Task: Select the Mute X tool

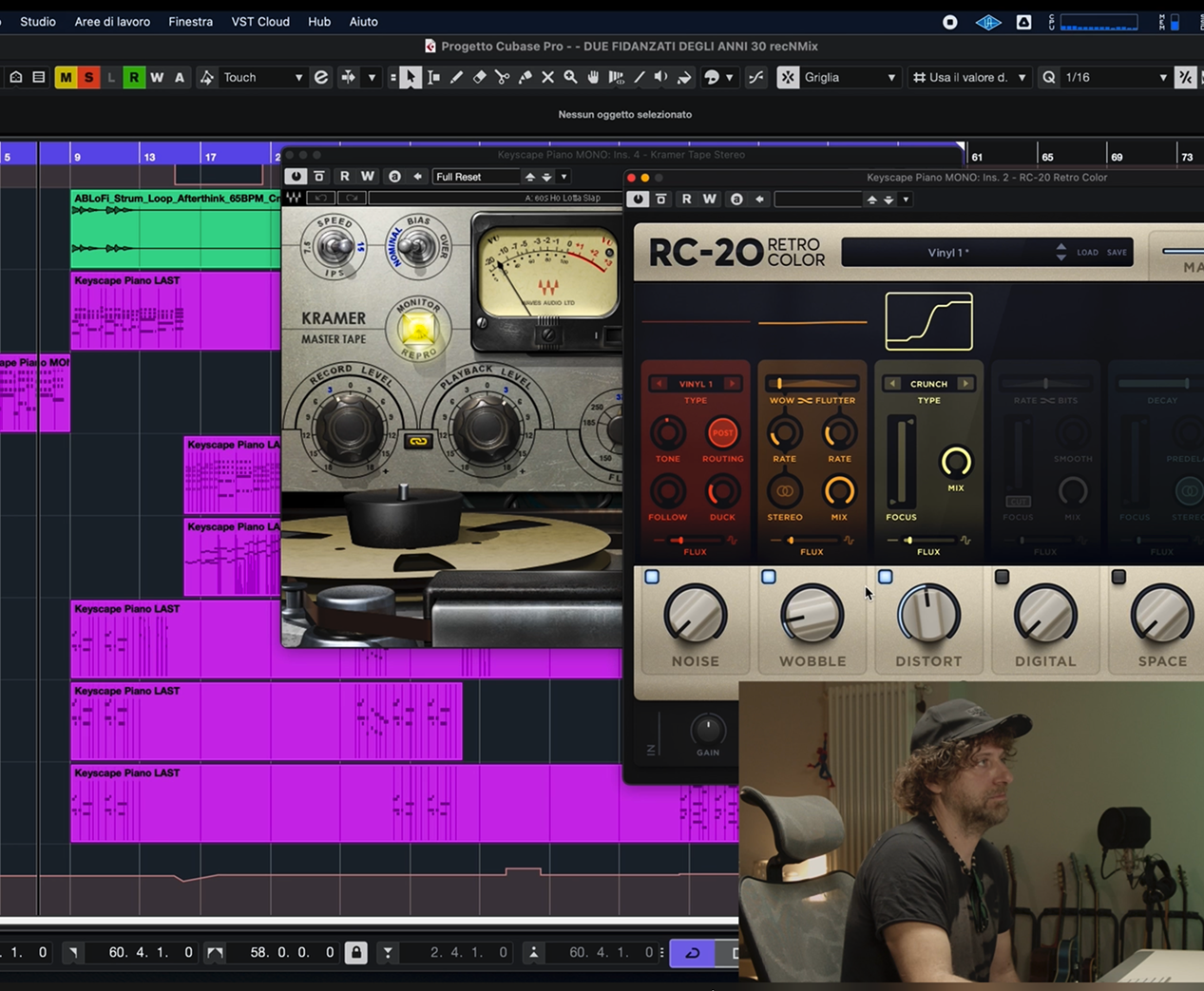Action: (547, 78)
